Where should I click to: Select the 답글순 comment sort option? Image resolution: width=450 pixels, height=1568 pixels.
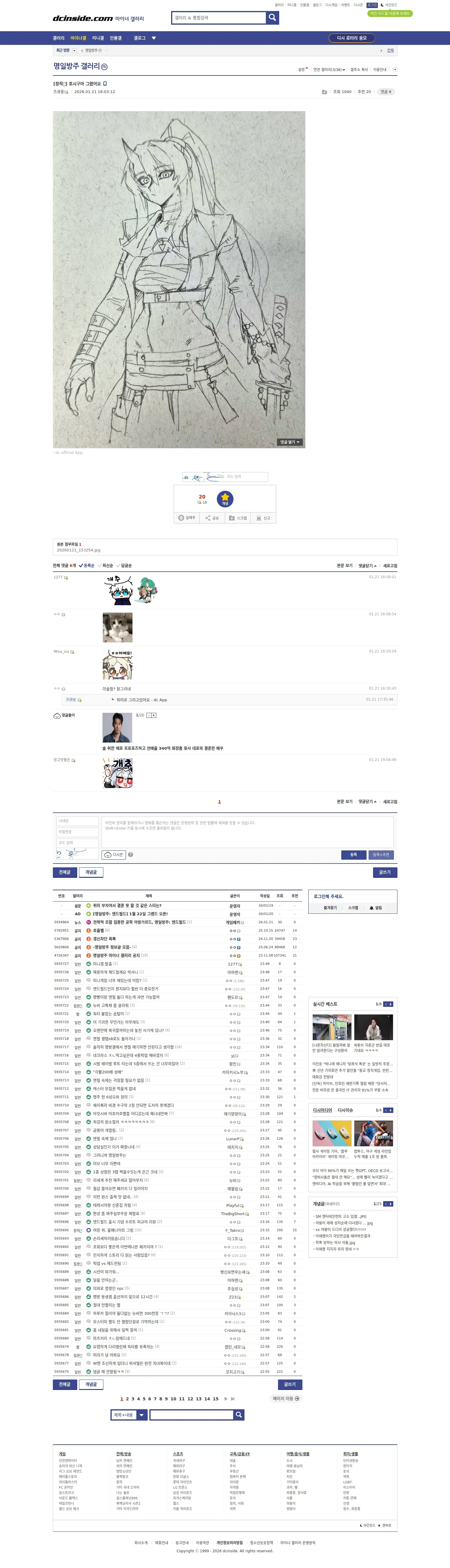click(124, 565)
